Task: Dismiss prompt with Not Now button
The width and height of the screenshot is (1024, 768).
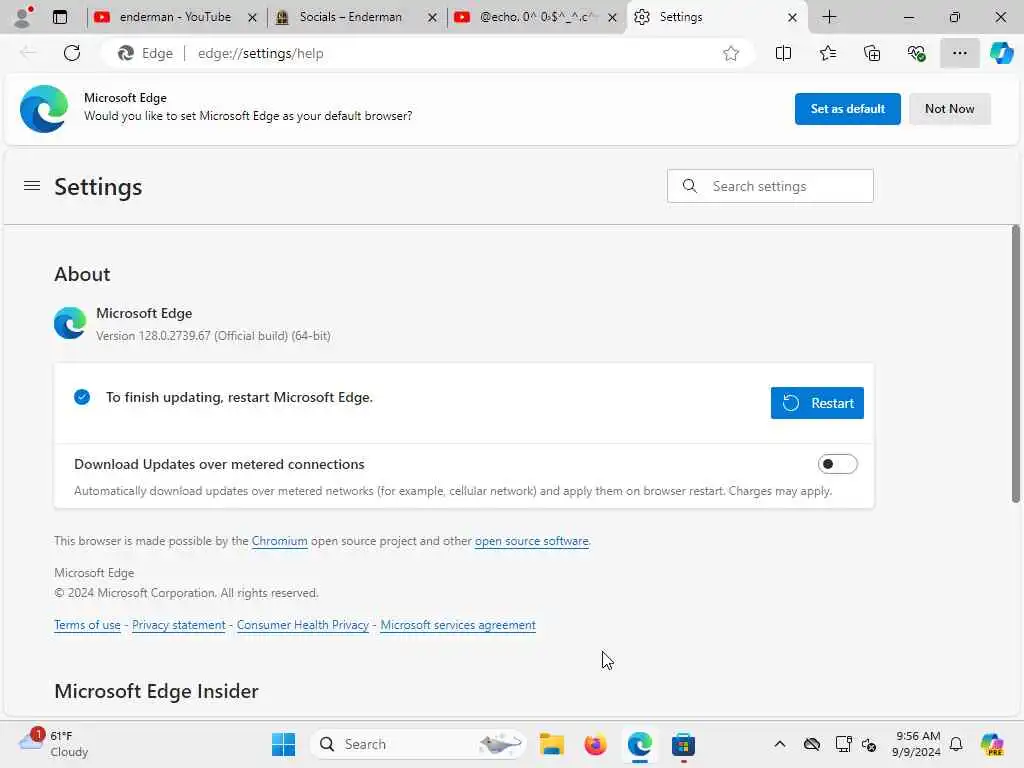Action: [950, 109]
